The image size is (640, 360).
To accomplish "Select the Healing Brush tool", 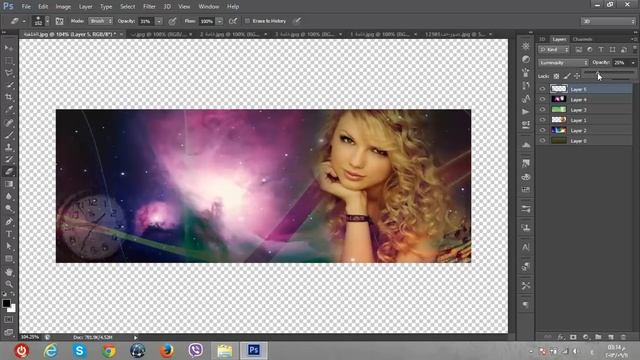I will coord(9,122).
